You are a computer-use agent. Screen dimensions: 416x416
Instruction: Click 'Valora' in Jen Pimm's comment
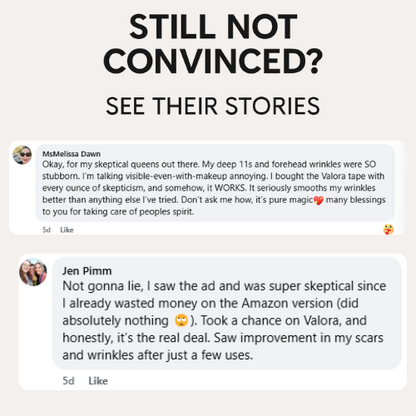tap(321, 321)
